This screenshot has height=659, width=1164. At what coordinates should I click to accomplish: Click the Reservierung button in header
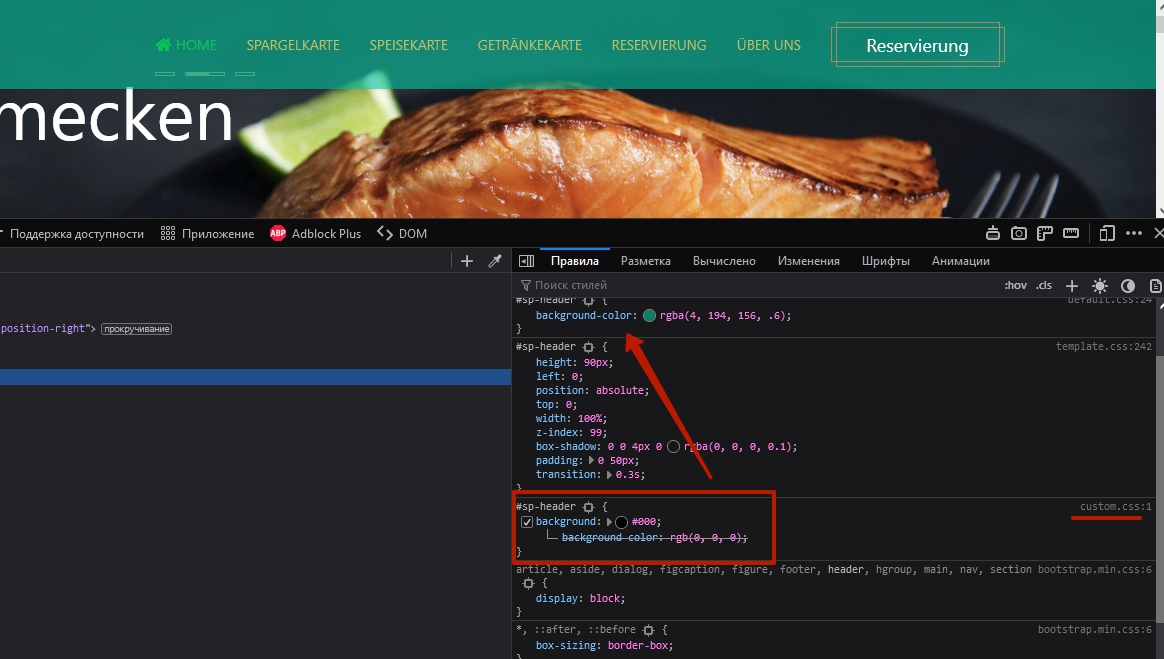tap(917, 46)
